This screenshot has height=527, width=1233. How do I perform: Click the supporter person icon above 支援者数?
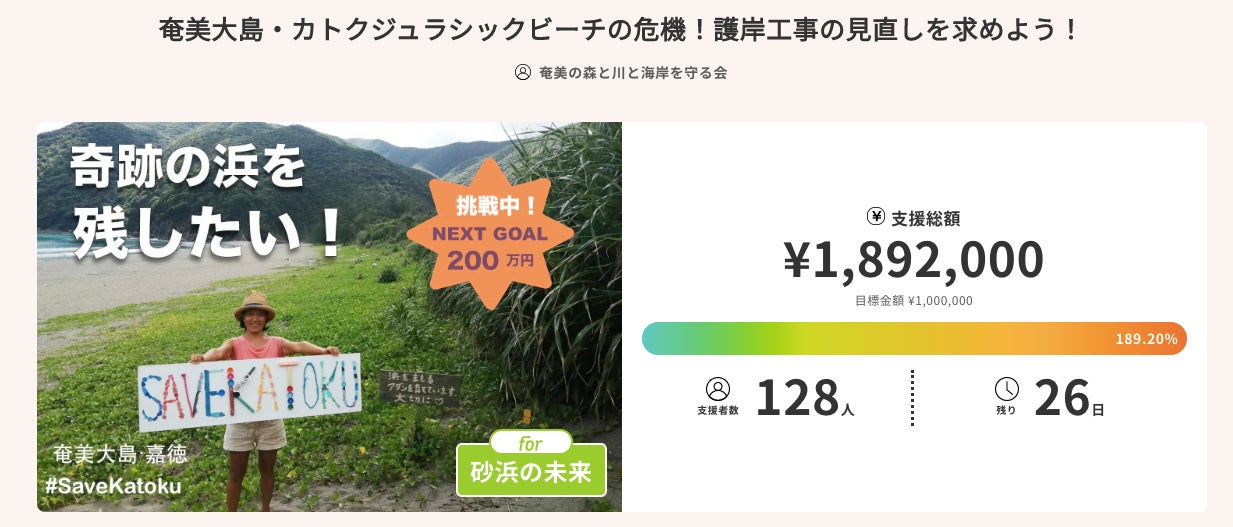718,389
